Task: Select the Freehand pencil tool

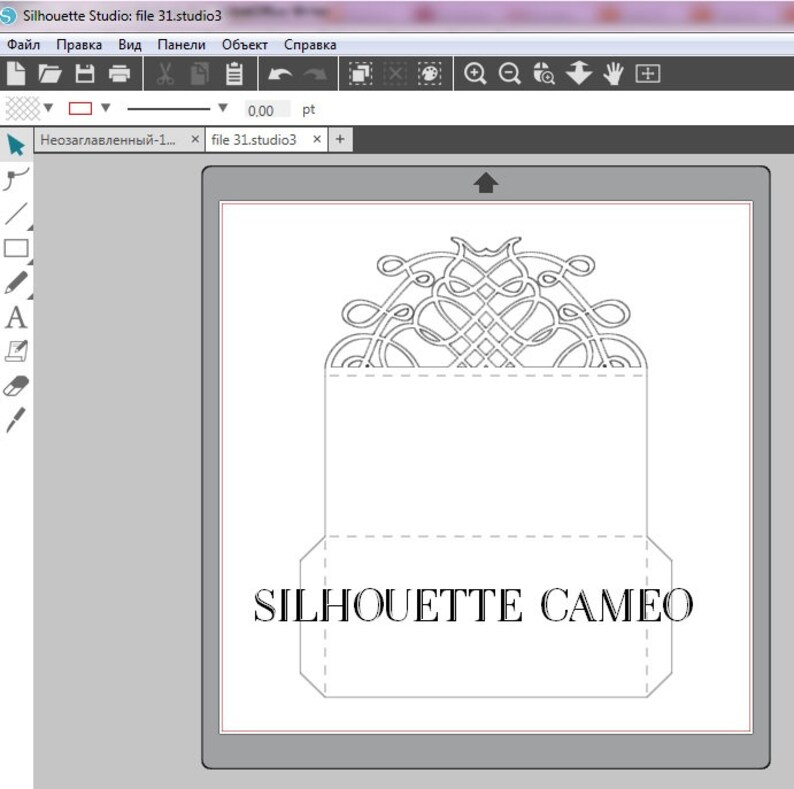Action: pyautogui.click(x=16, y=283)
